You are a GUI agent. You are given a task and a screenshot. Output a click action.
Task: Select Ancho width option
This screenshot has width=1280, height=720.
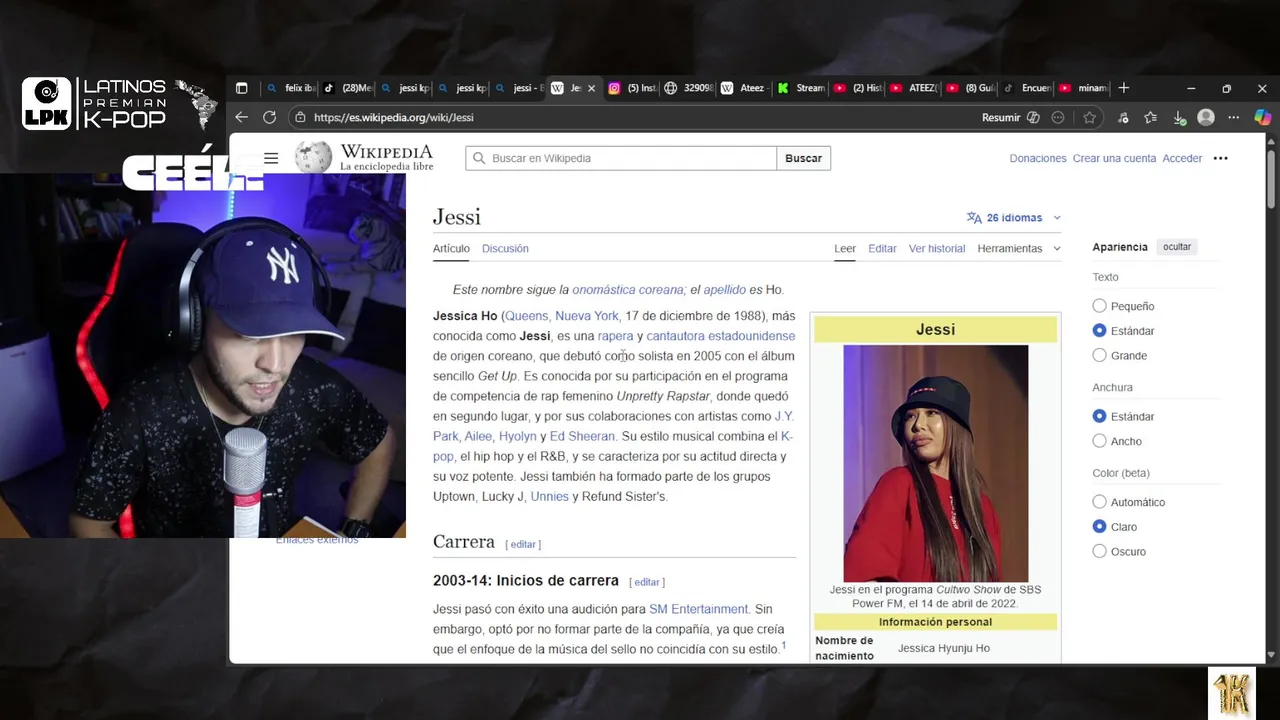pos(1099,441)
